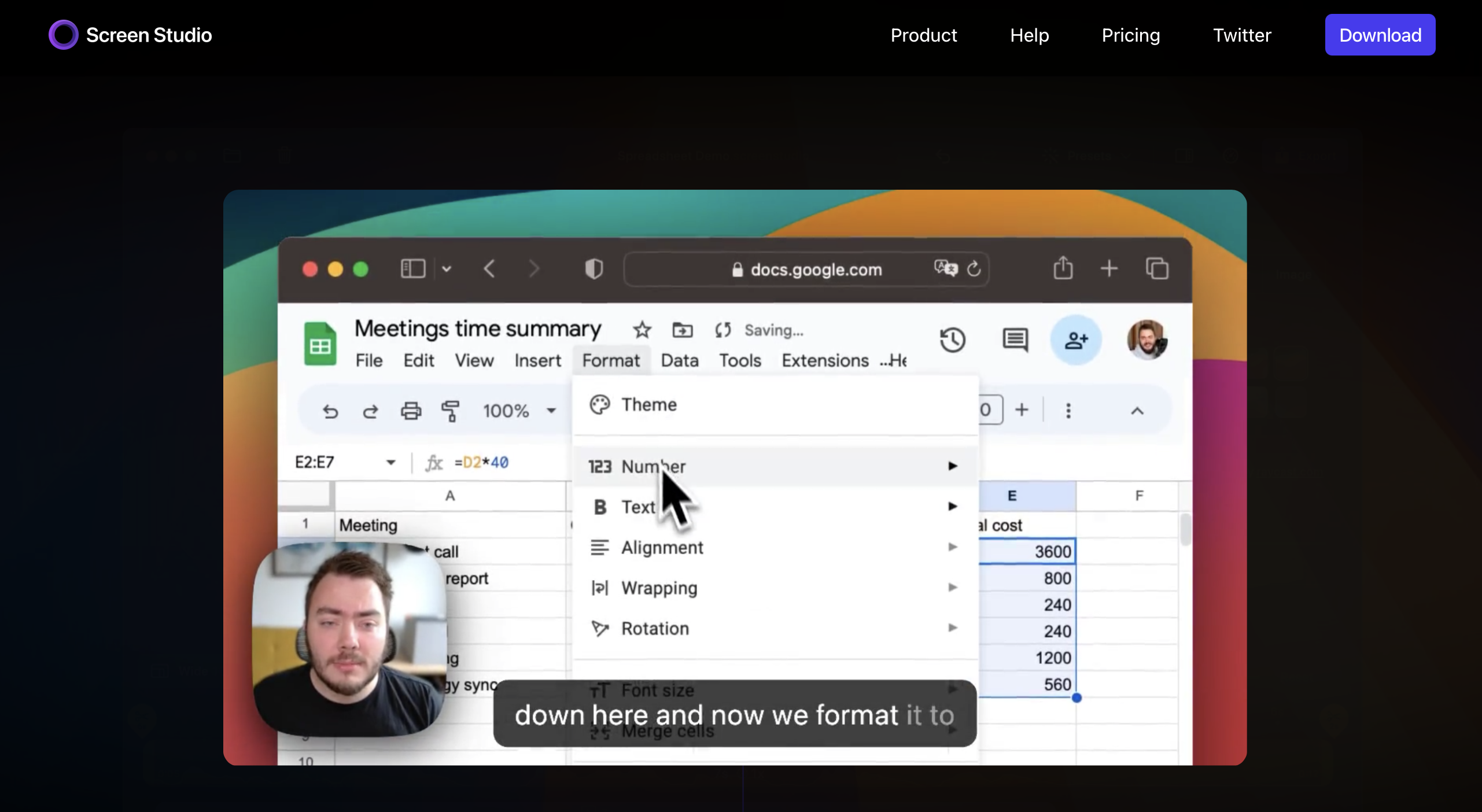
Task: Click the share add-person icon
Action: (1075, 340)
